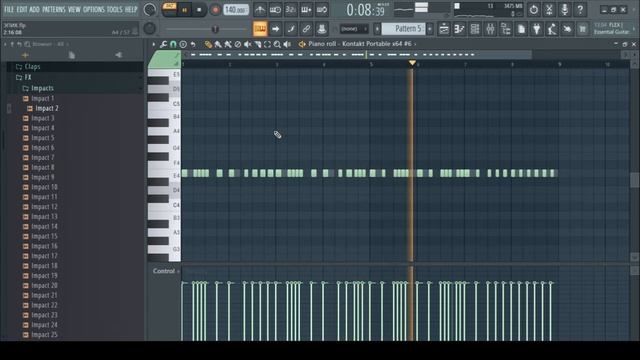Add a new pattern with the plus button
Screen dimensions: 640x360
pos(430,29)
